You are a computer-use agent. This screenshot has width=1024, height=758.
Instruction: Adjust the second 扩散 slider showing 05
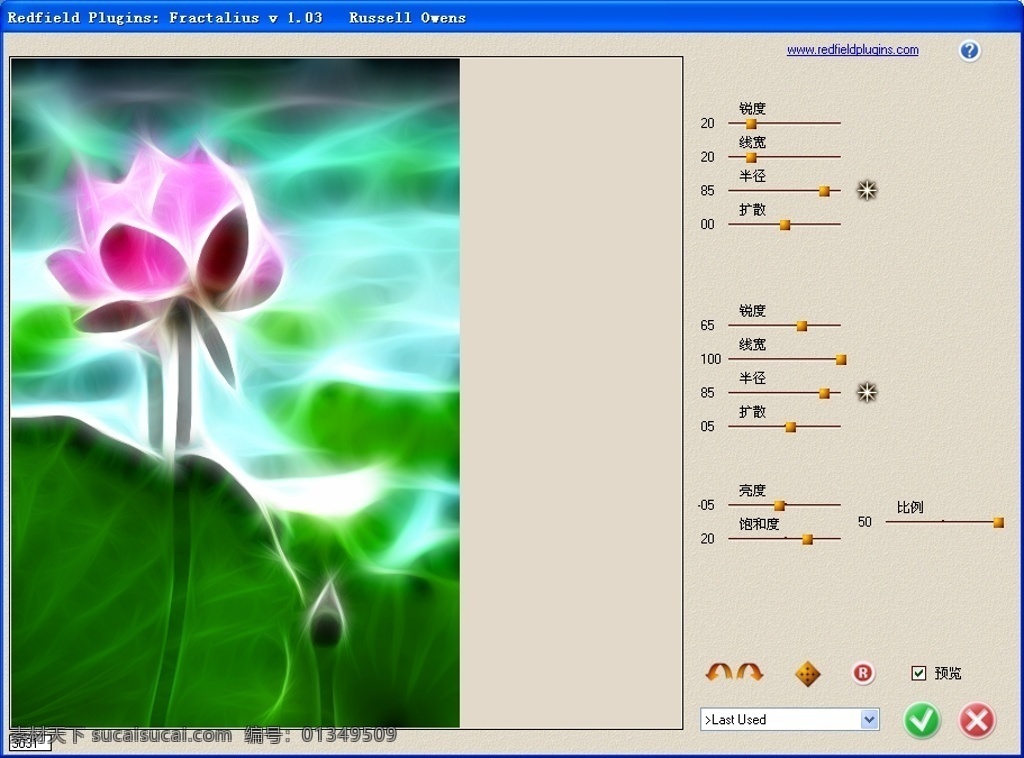click(x=784, y=427)
